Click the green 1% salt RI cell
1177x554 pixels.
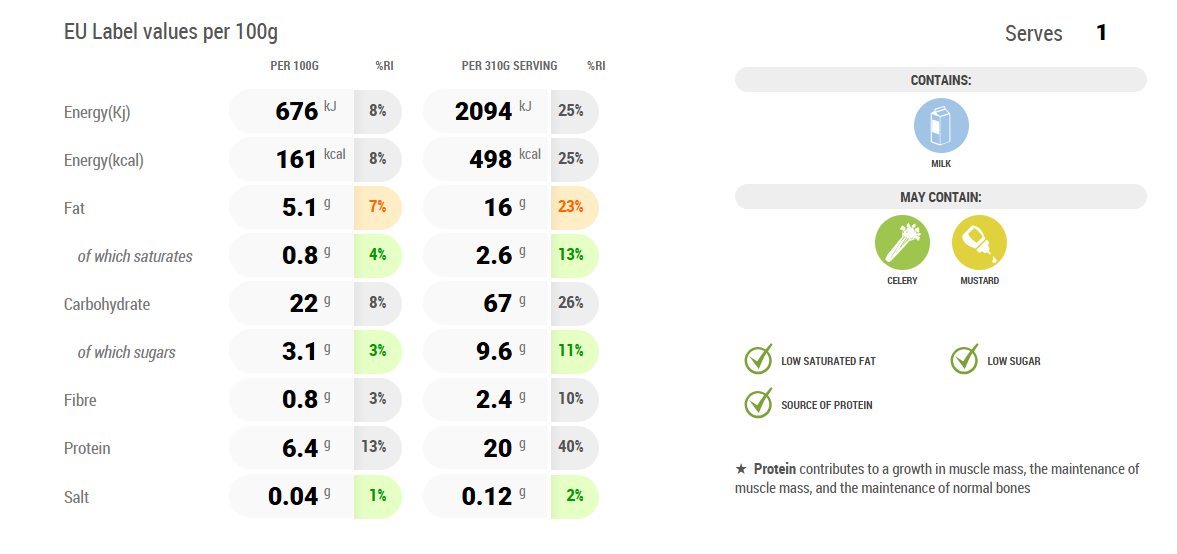coord(377,496)
